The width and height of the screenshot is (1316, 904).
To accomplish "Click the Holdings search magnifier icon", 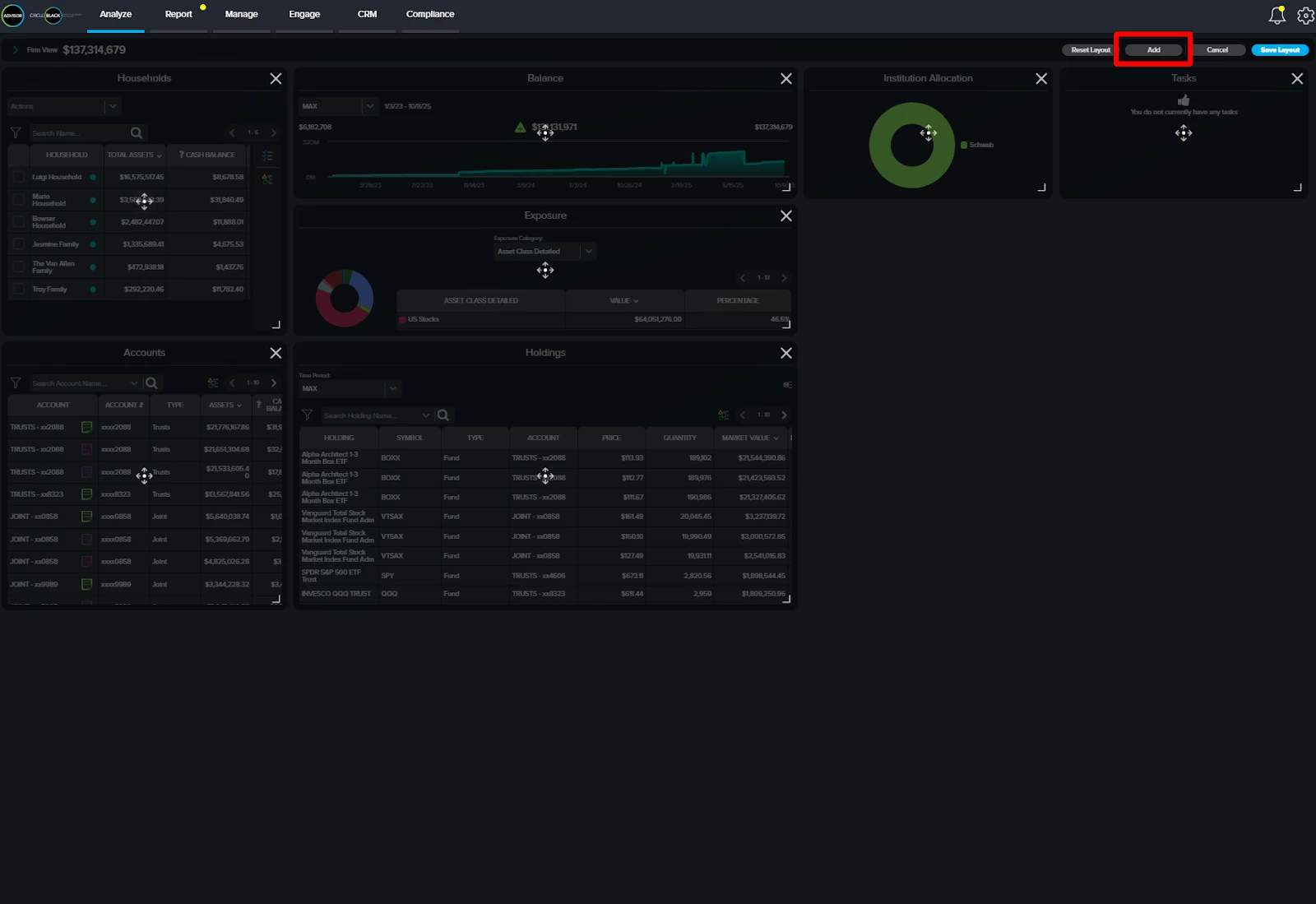I will point(443,415).
